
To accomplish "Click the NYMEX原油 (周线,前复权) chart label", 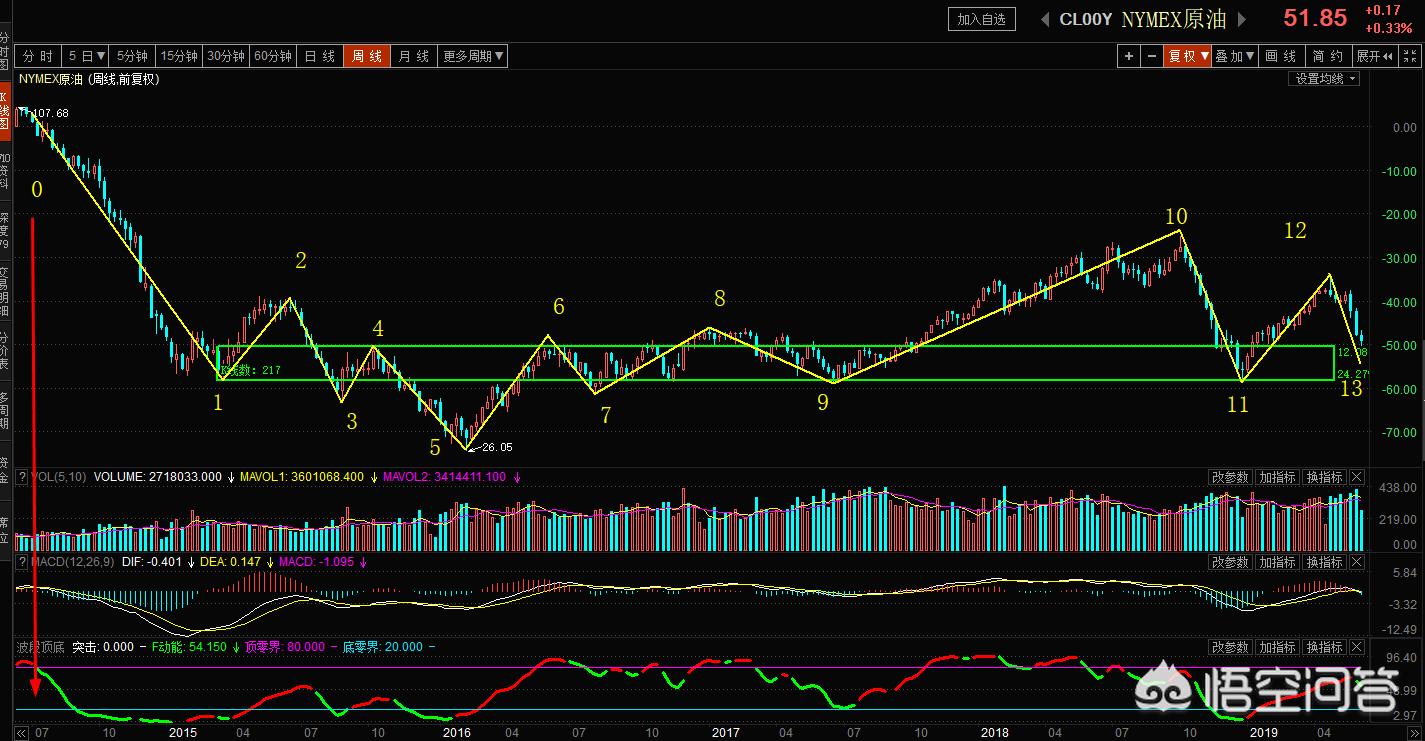I will [x=89, y=79].
